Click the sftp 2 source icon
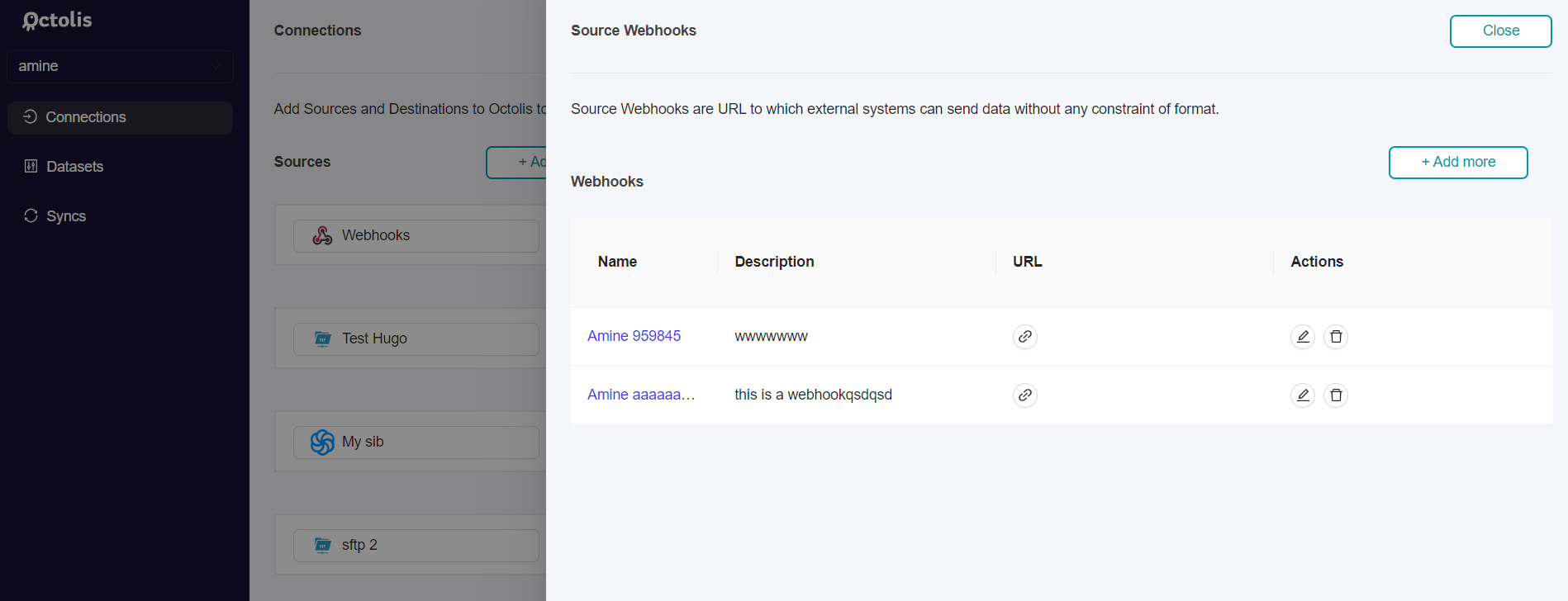The image size is (1568, 601). (x=322, y=545)
